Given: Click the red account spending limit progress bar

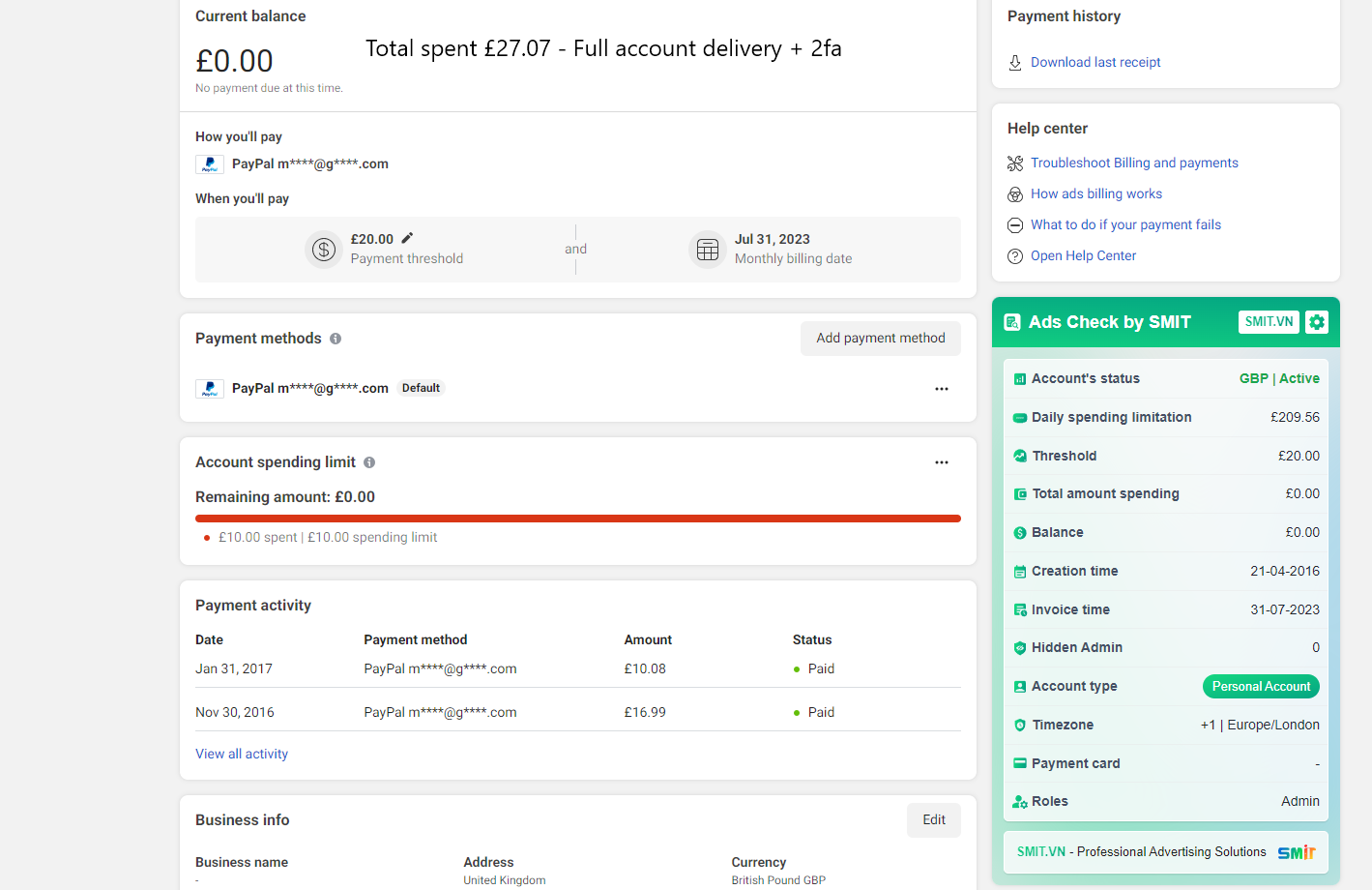Looking at the screenshot, I should [x=578, y=519].
